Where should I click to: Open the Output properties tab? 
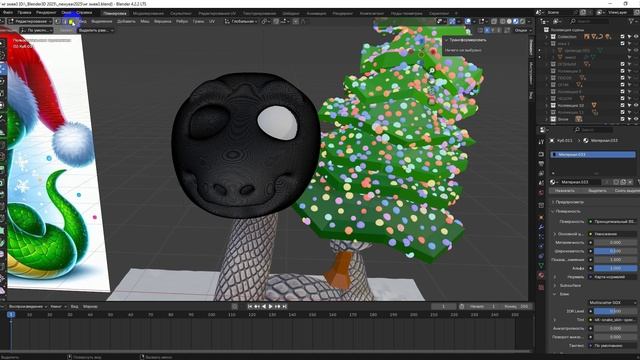click(541, 164)
